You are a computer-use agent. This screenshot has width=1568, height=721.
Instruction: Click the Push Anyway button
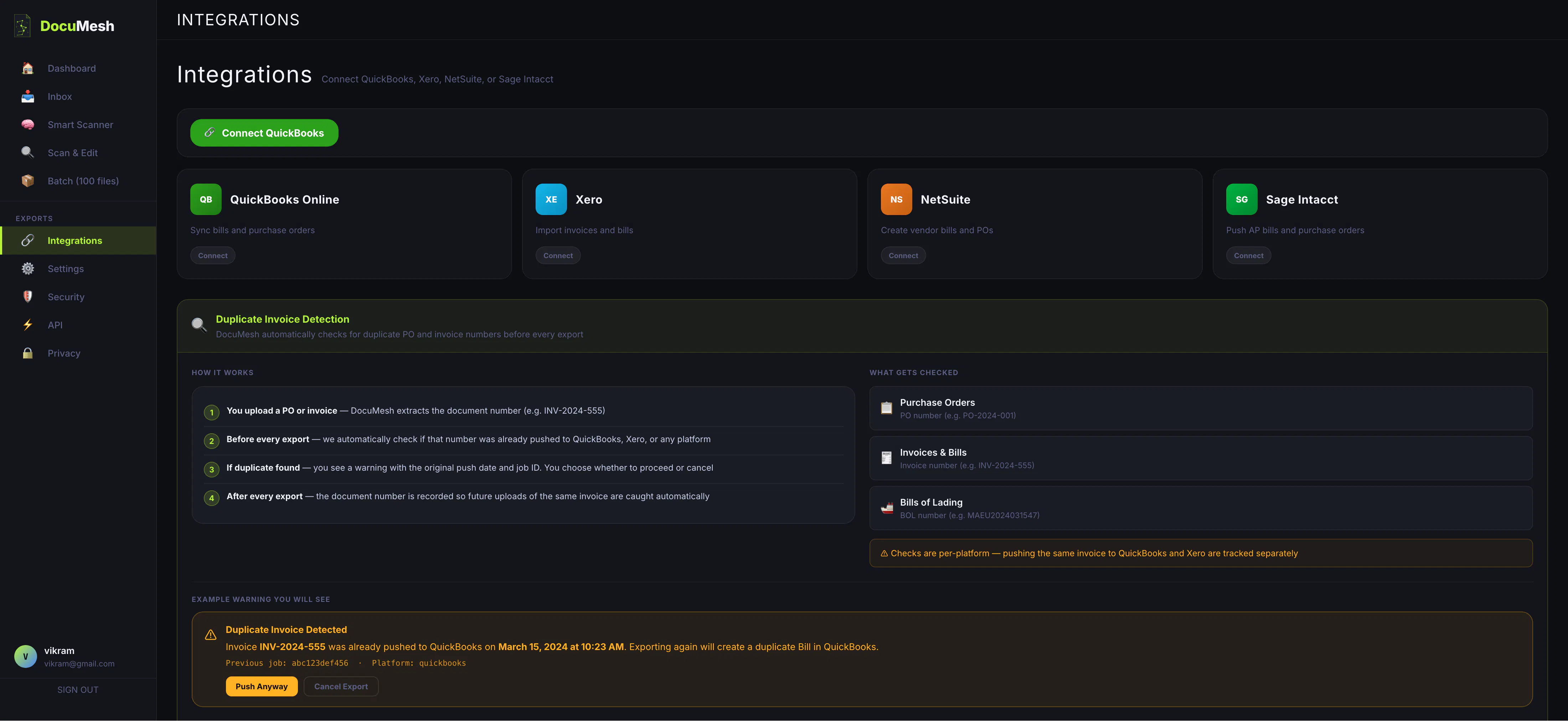pyautogui.click(x=262, y=686)
